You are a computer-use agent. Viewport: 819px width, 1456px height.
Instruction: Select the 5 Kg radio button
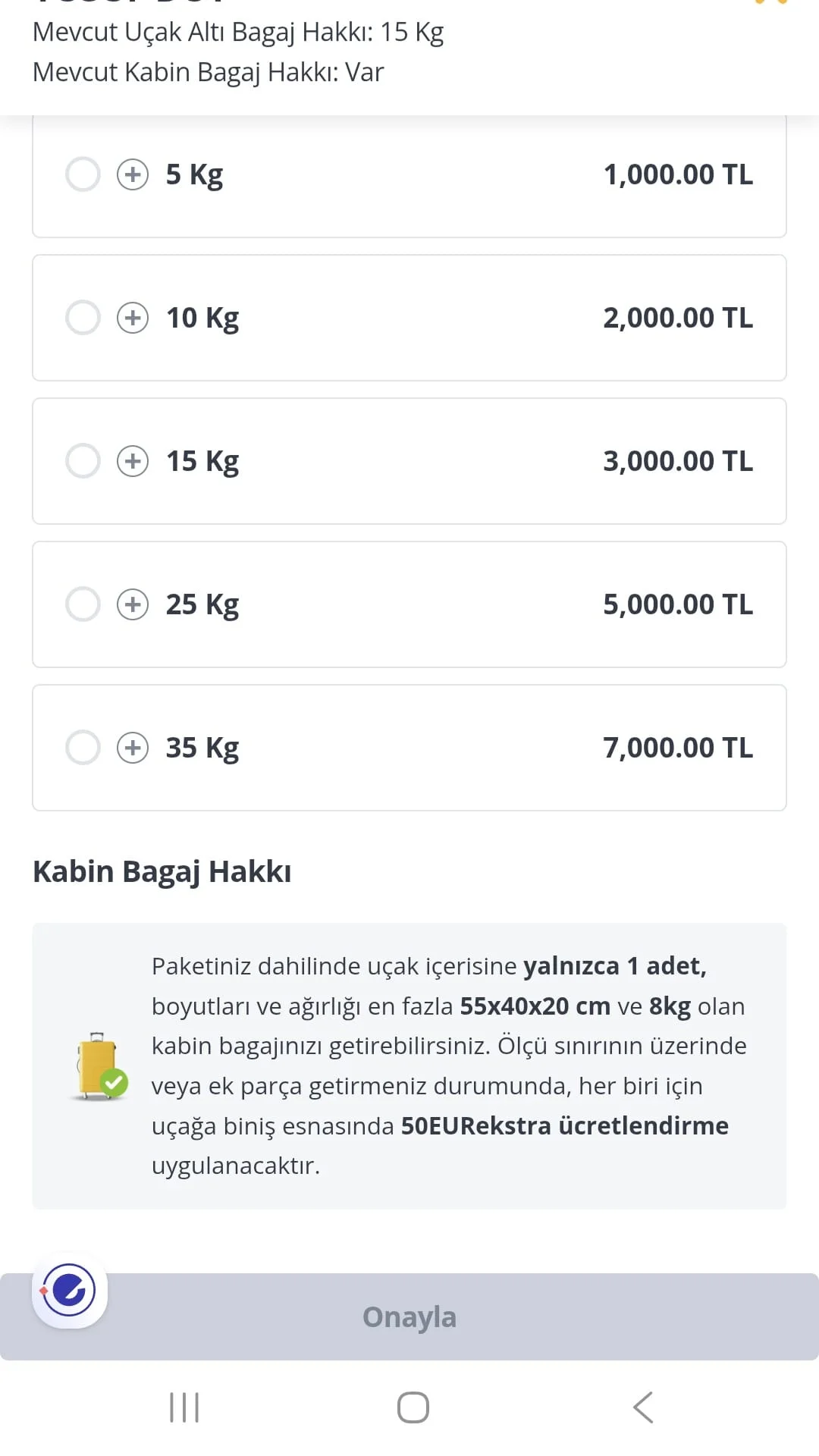(83, 174)
